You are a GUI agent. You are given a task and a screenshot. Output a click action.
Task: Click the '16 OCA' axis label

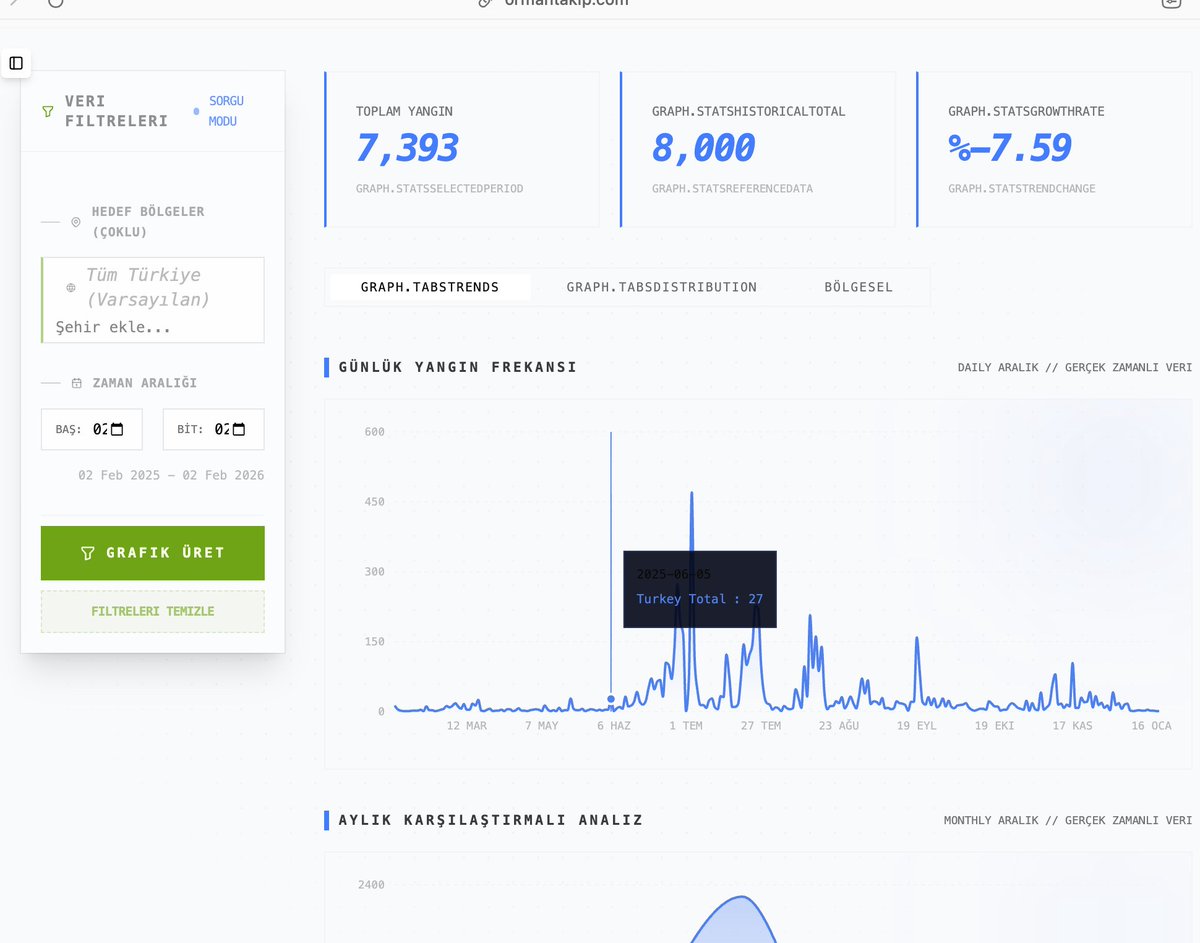(x=1151, y=726)
